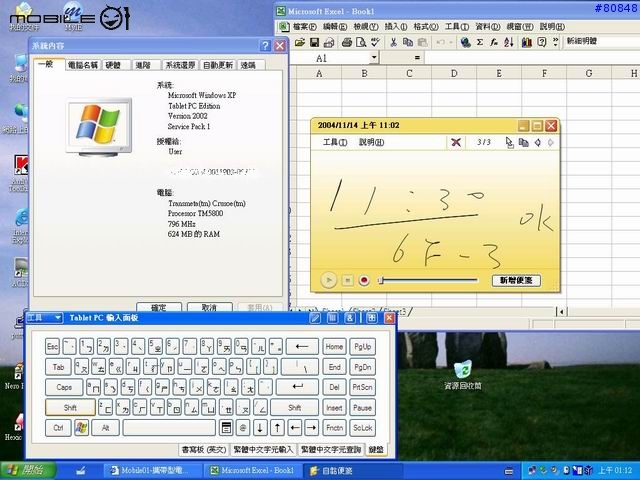Image resolution: width=640 pixels, height=480 pixels.
Task: Click the drag-and-drop pointer icon in sticky note
Action: 509,142
